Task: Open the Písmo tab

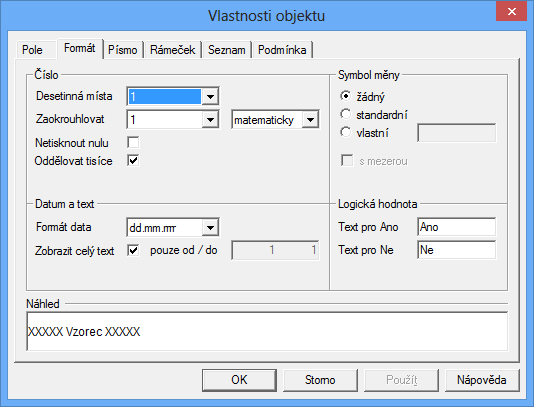Action: coord(123,50)
